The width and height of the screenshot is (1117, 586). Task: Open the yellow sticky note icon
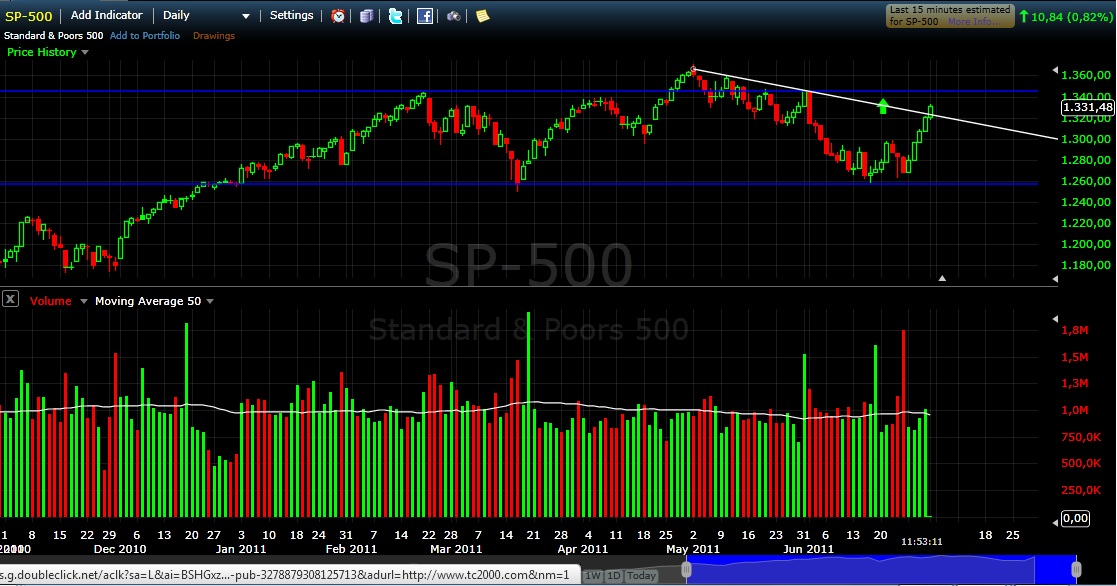(482, 16)
